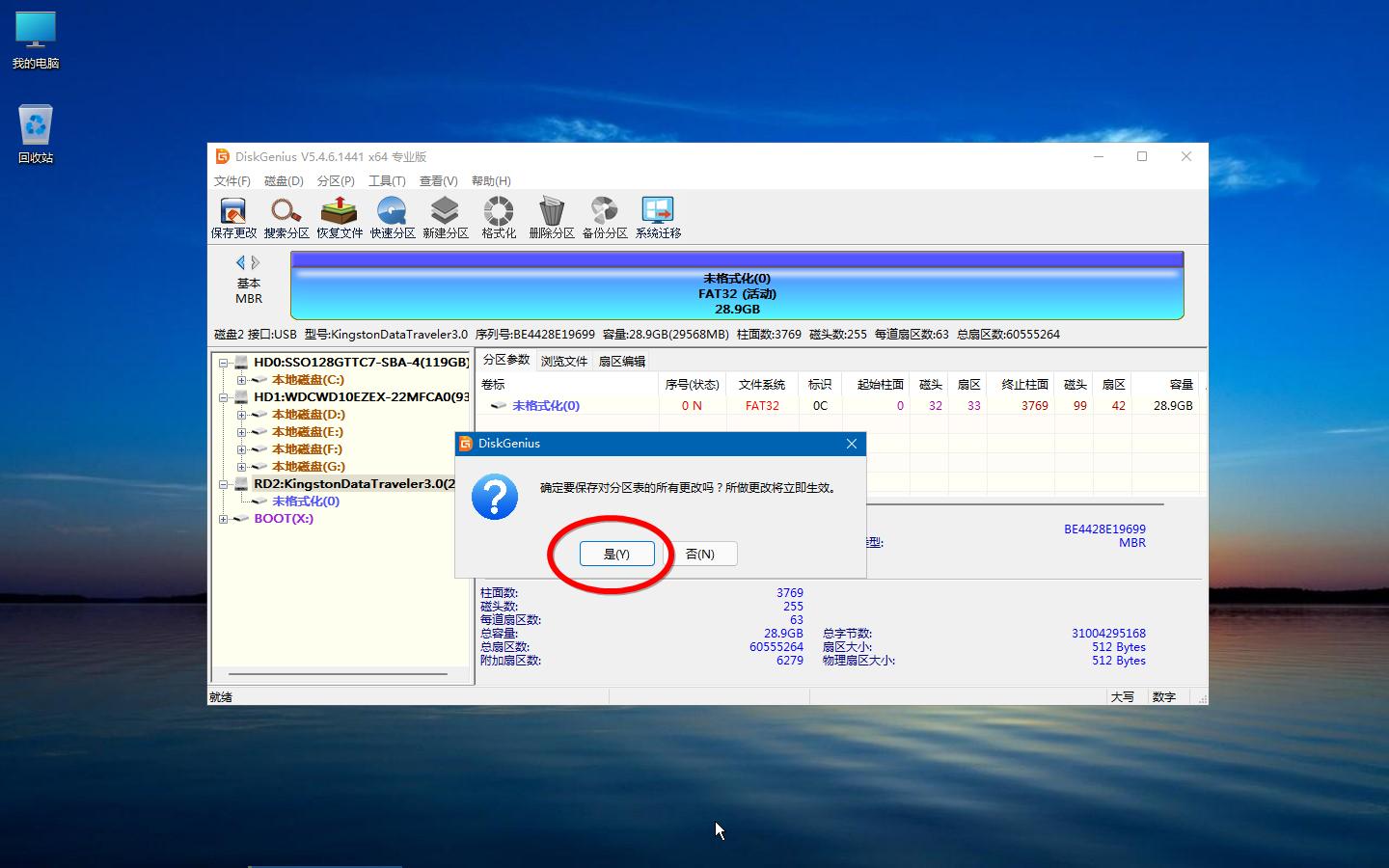
Task: Click the System Migration (系统迁移) toolbar icon
Action: tap(658, 218)
